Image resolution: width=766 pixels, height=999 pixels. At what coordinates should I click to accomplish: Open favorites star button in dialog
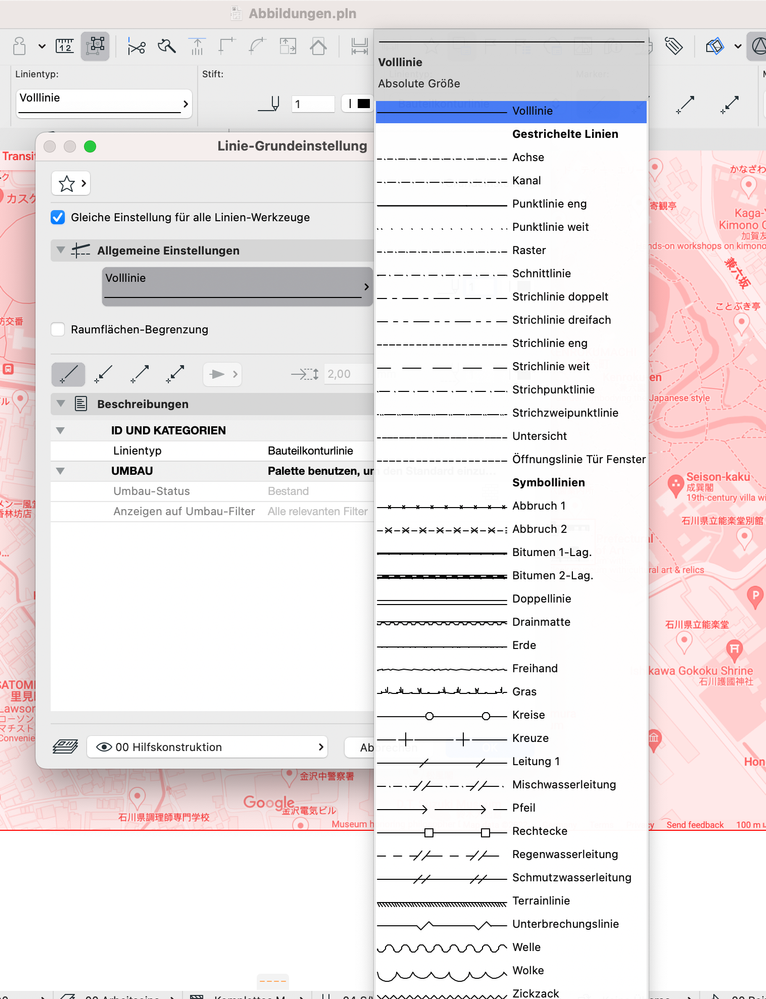pos(70,183)
